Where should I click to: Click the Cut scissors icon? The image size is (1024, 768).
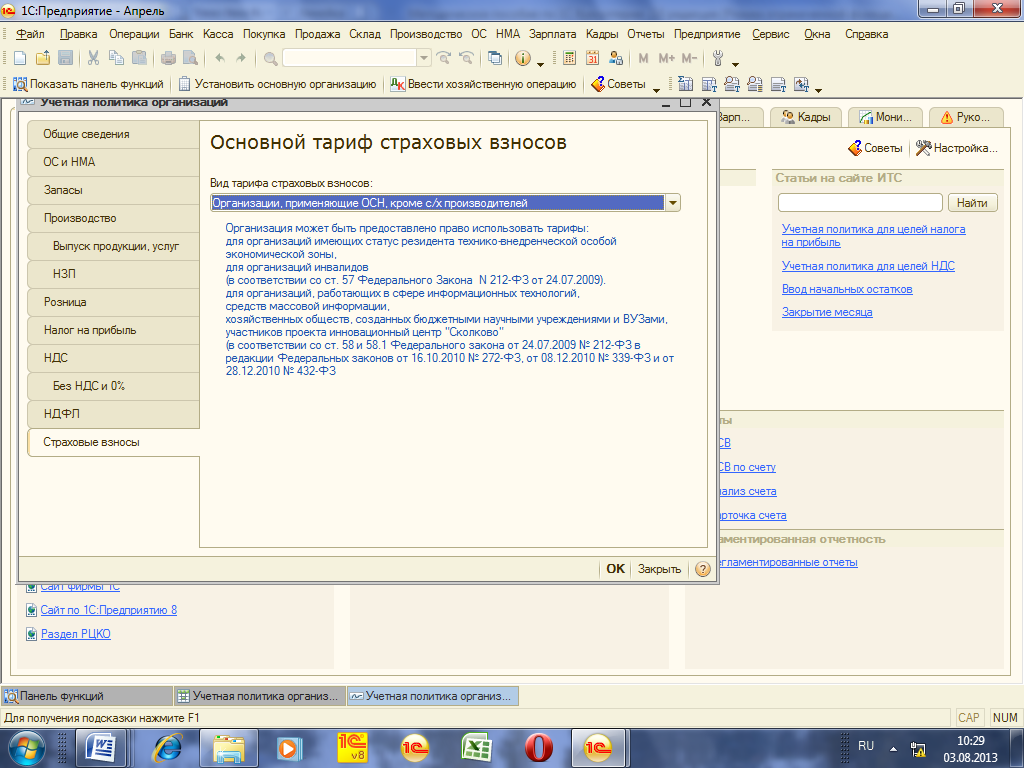(x=93, y=58)
